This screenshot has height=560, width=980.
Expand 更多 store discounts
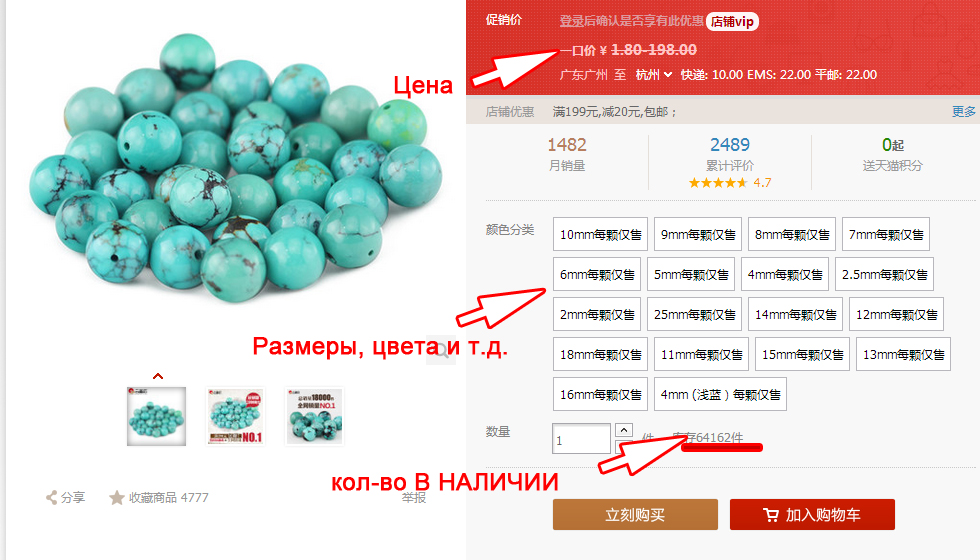(x=963, y=111)
